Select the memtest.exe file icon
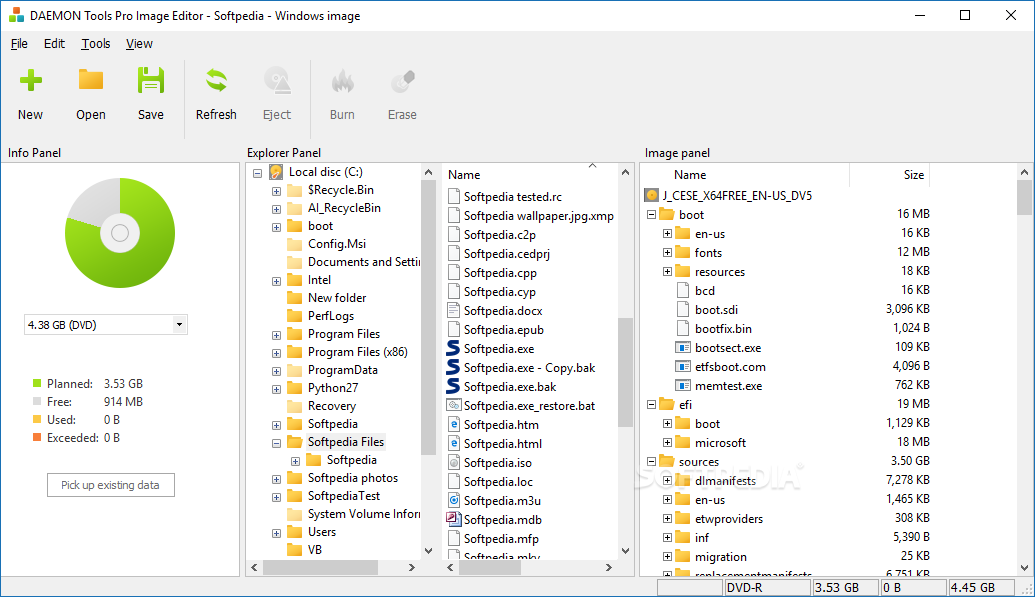1035x597 pixels. [683, 386]
